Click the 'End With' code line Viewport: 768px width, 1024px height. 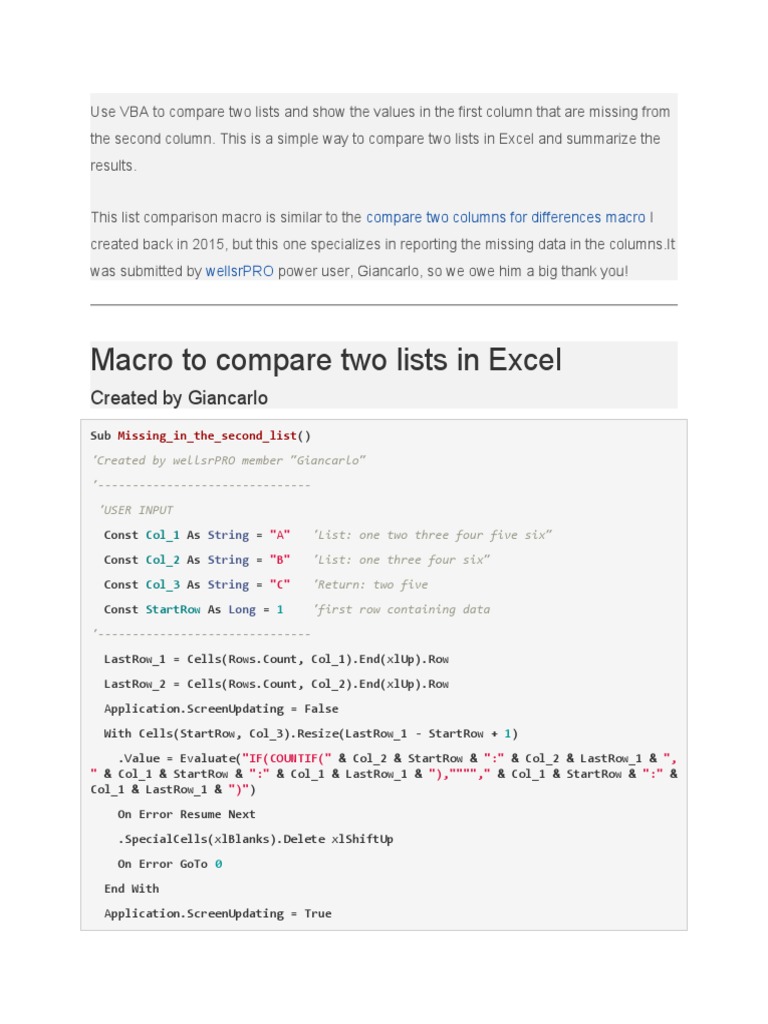pos(131,888)
